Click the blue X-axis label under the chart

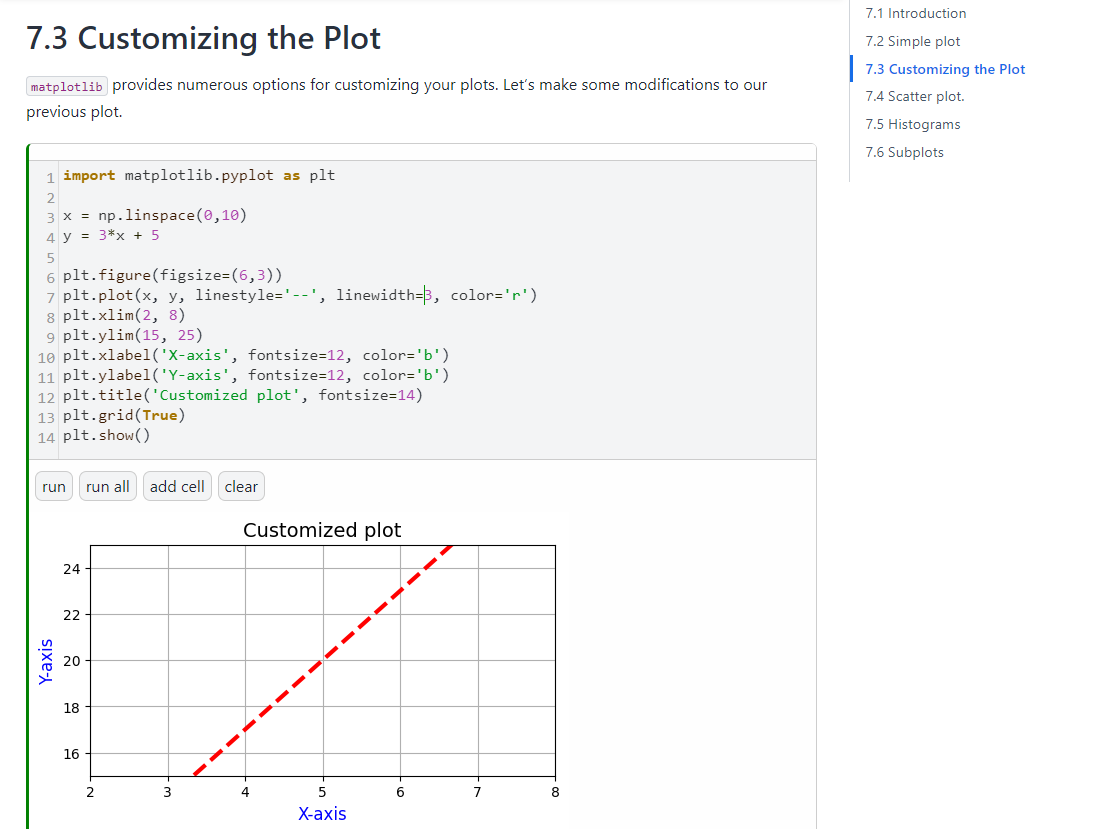point(322,814)
